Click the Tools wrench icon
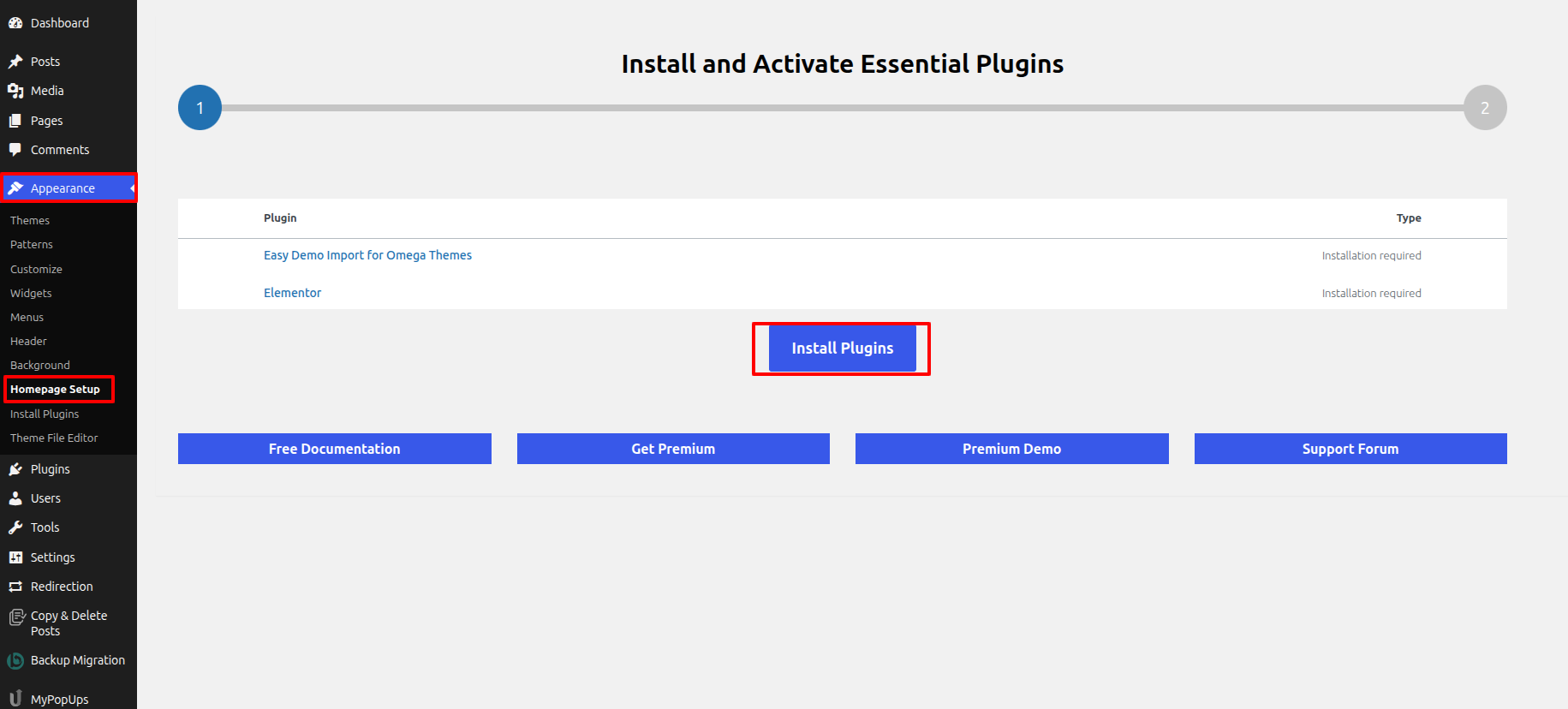The height and width of the screenshot is (709, 1568). (15, 527)
